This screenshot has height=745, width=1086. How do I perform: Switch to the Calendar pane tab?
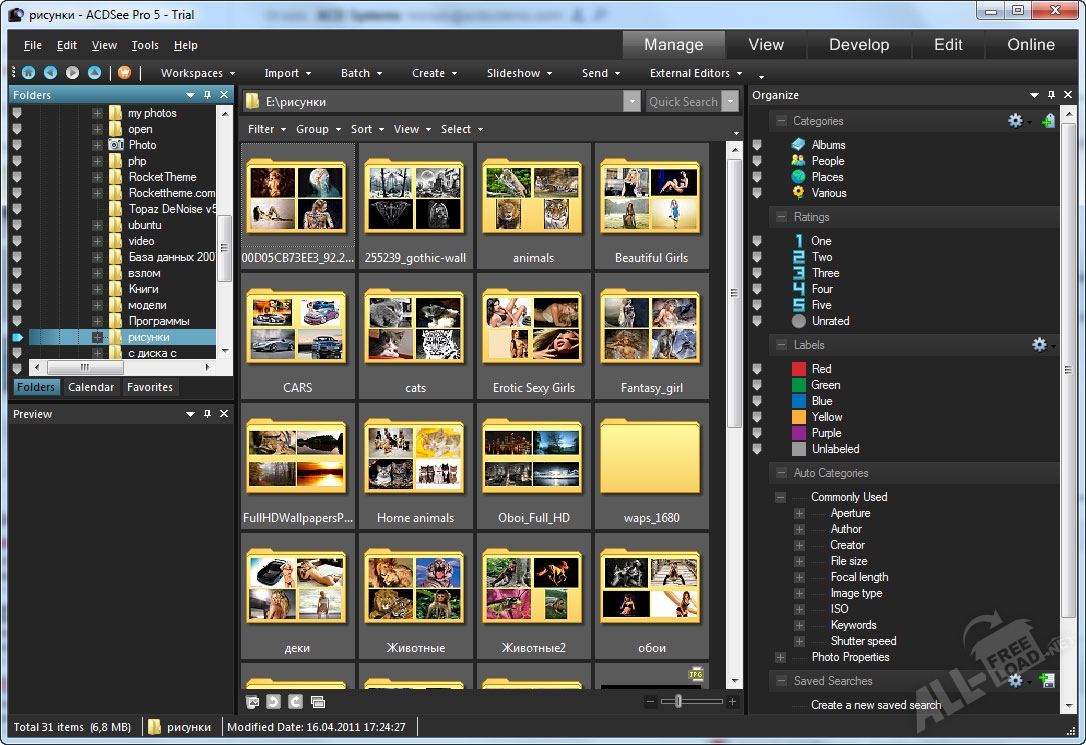(x=91, y=387)
